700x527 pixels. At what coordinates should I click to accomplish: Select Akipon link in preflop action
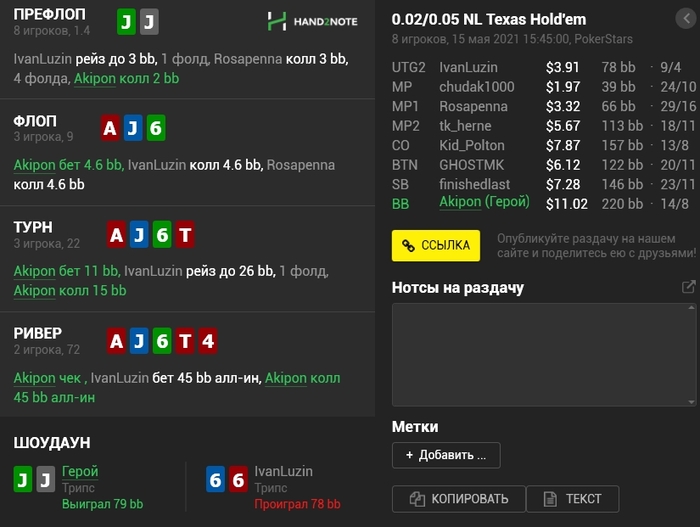(x=95, y=79)
